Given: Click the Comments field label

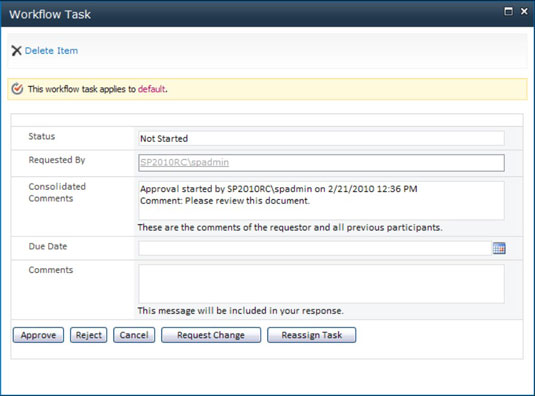Looking at the screenshot, I should coord(51,270).
